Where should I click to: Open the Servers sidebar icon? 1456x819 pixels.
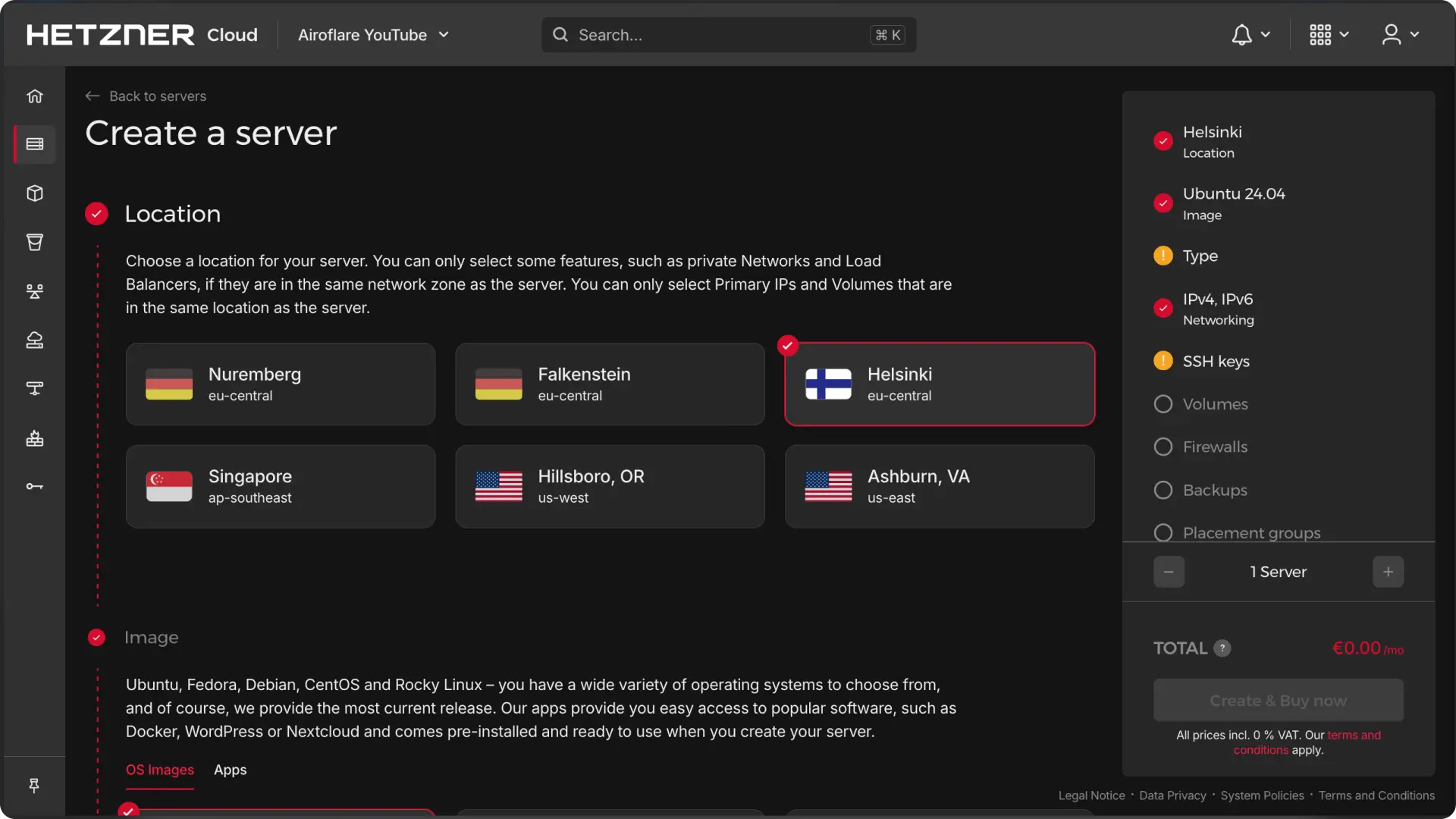[35, 144]
